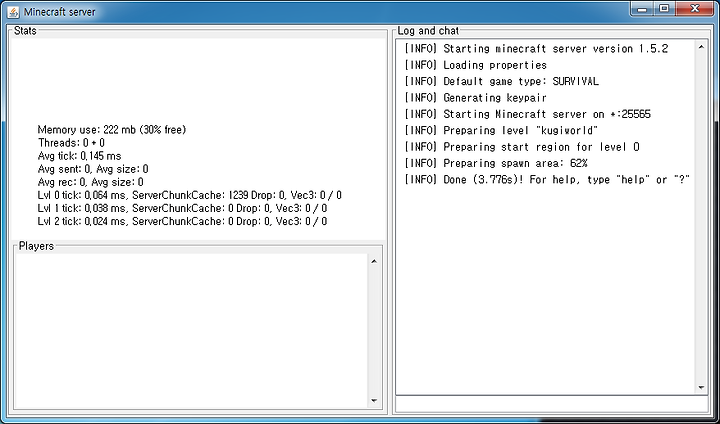Click the Java icon in title bar
The width and height of the screenshot is (720, 424).
coord(13,11)
